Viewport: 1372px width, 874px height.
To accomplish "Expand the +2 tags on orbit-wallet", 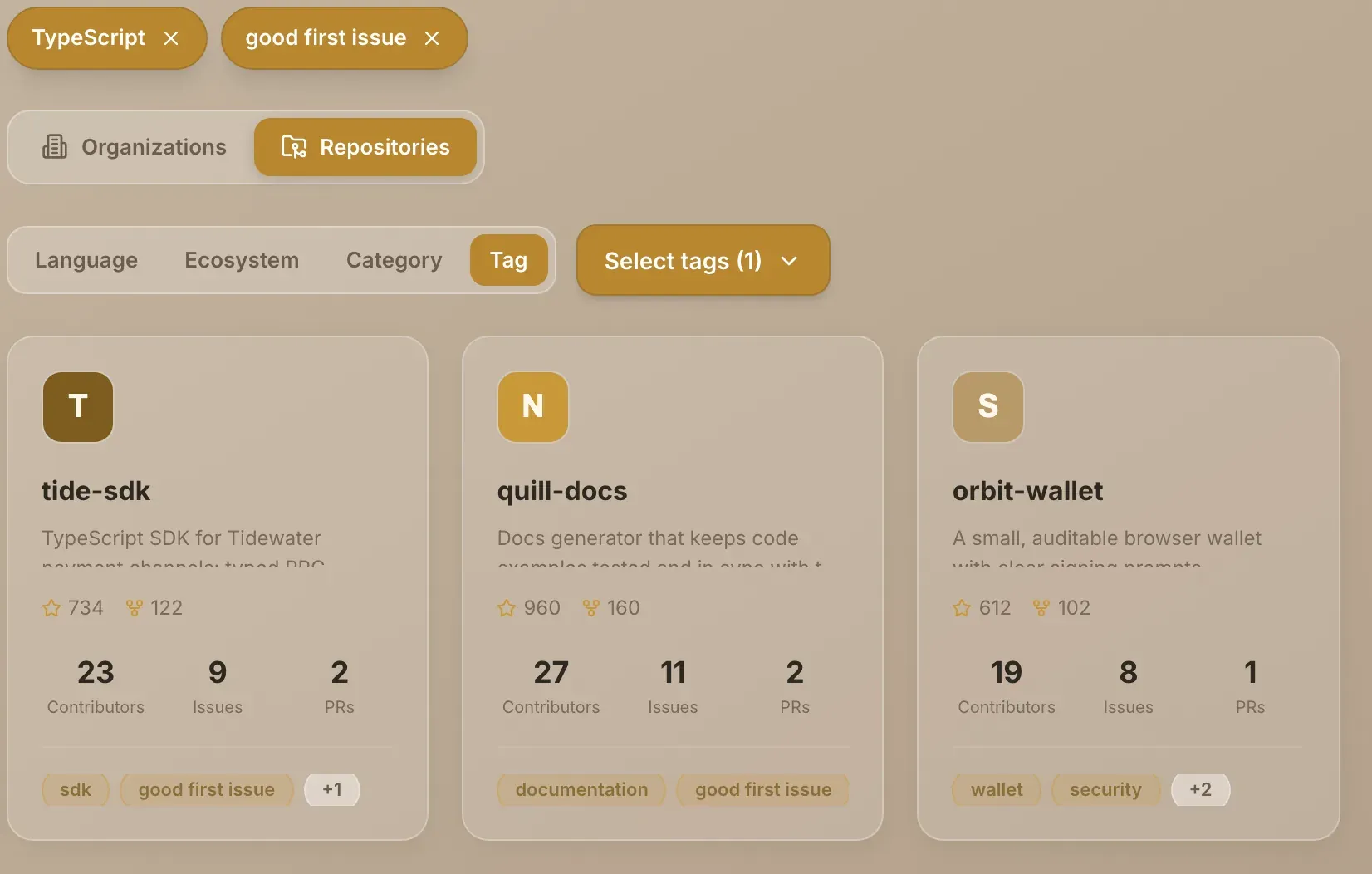I will [1201, 790].
